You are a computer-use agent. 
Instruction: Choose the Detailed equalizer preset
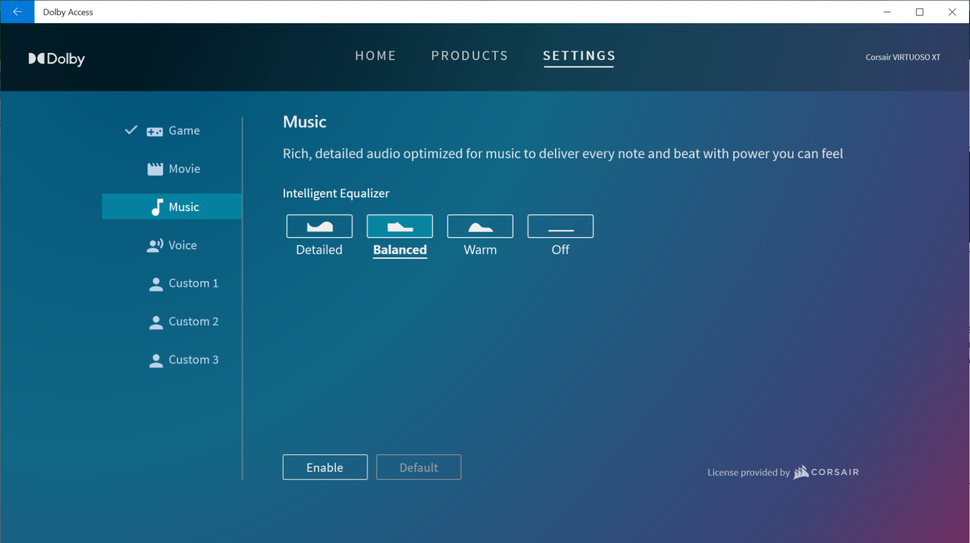tap(319, 227)
